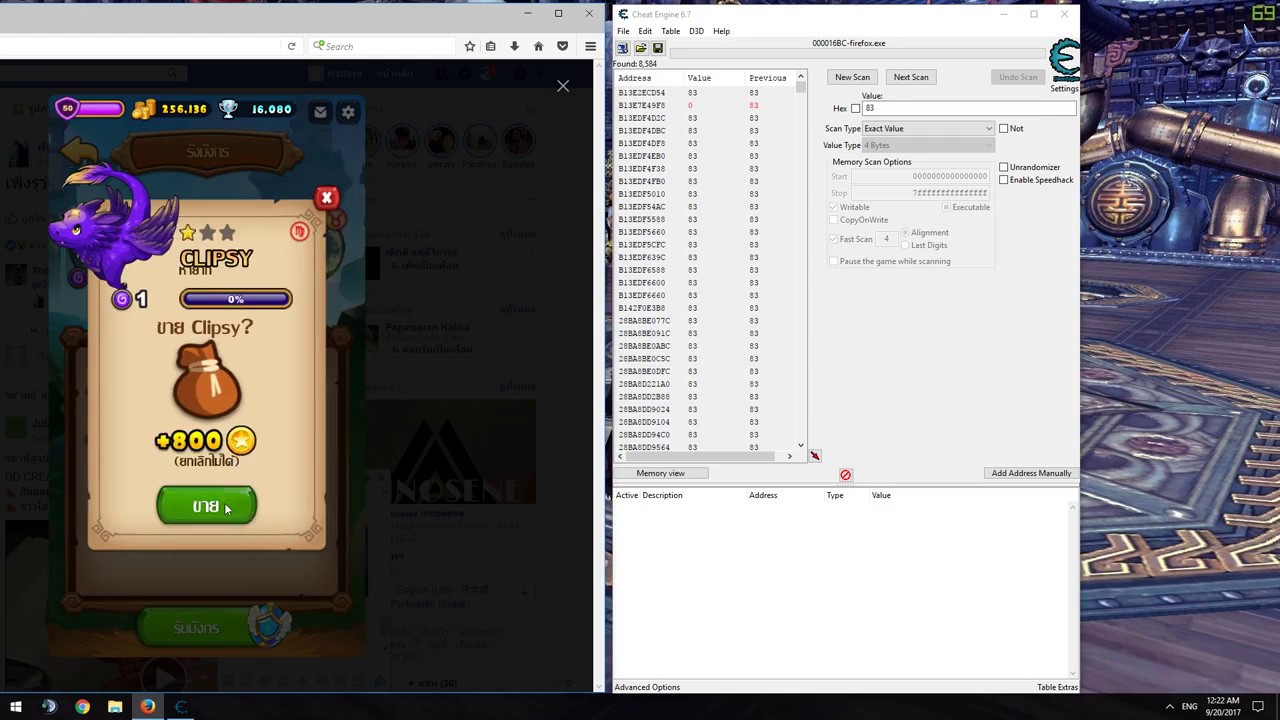The height and width of the screenshot is (720, 1280).
Task: Show hidden tray icons chevron
Action: pos(1169,707)
